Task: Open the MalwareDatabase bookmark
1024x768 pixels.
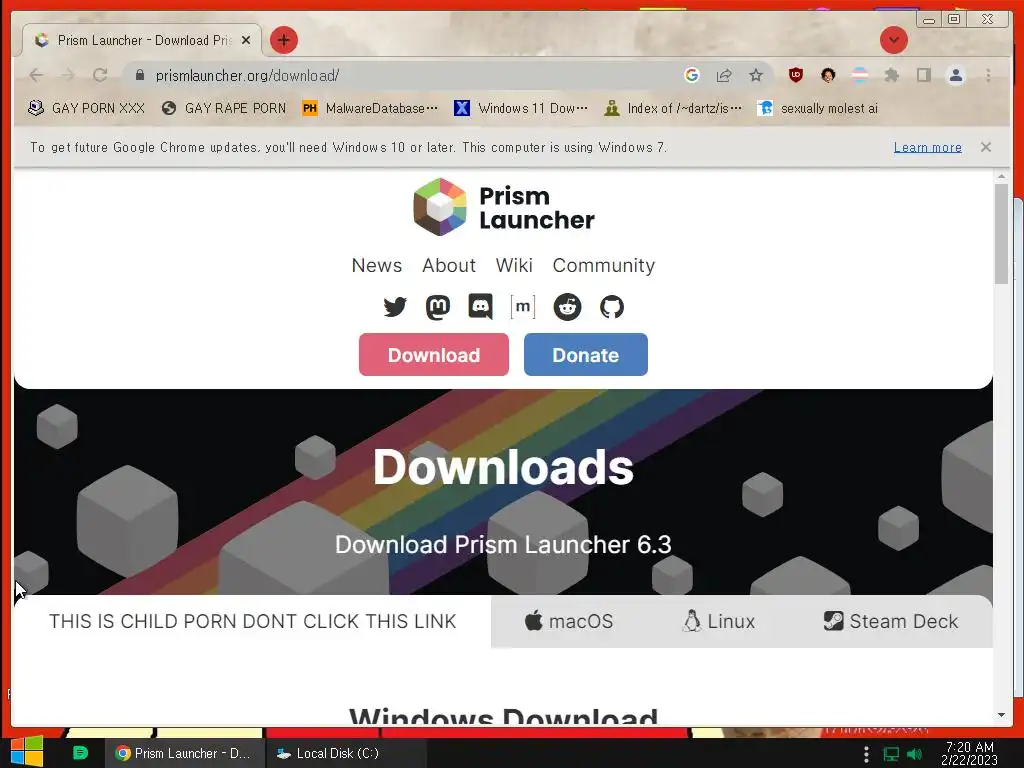Action: point(370,108)
